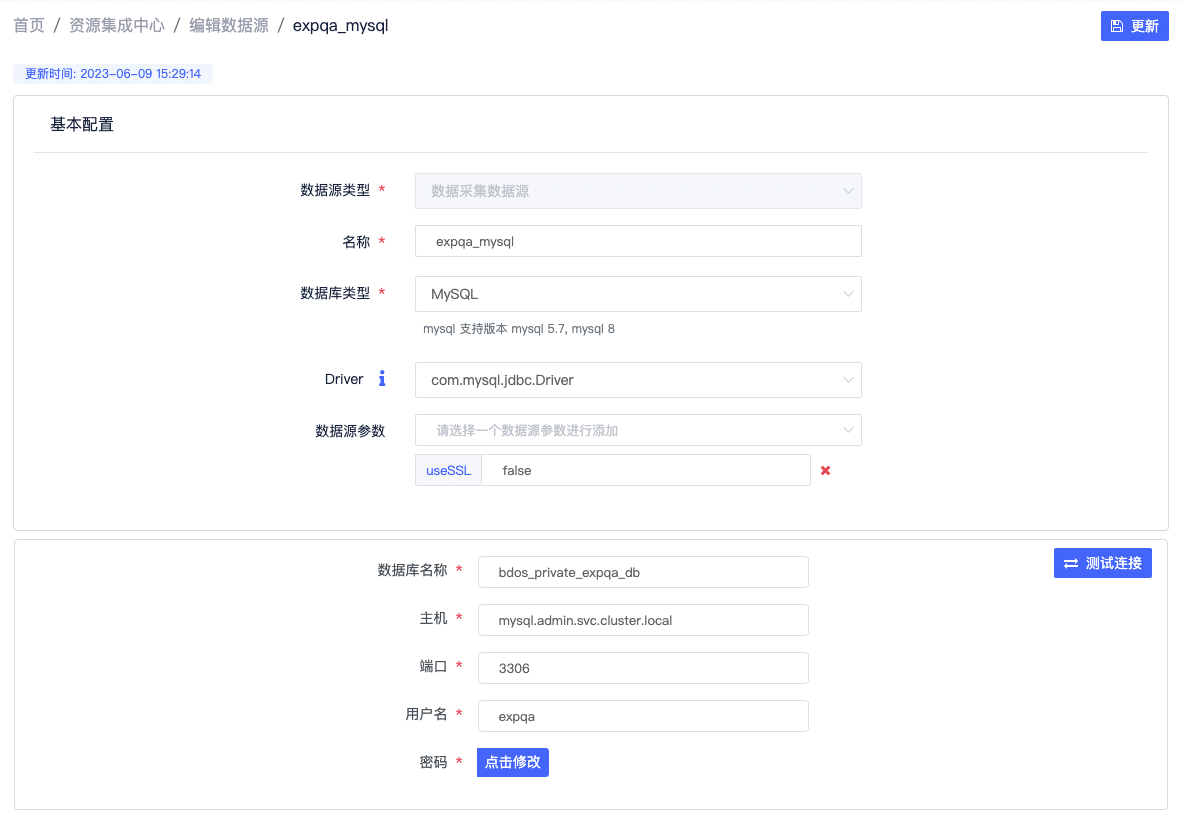Click the 用户名 field label

(x=426, y=714)
